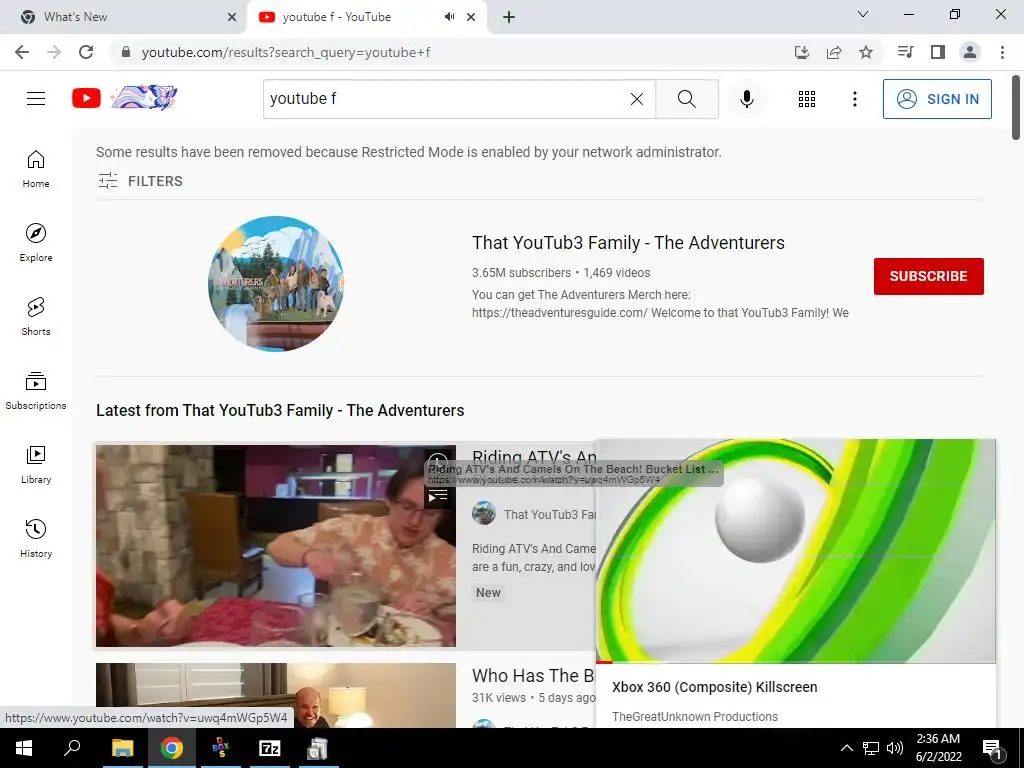This screenshot has height=768, width=1024.
Task: Click the YouTube logo
Action: click(86, 99)
